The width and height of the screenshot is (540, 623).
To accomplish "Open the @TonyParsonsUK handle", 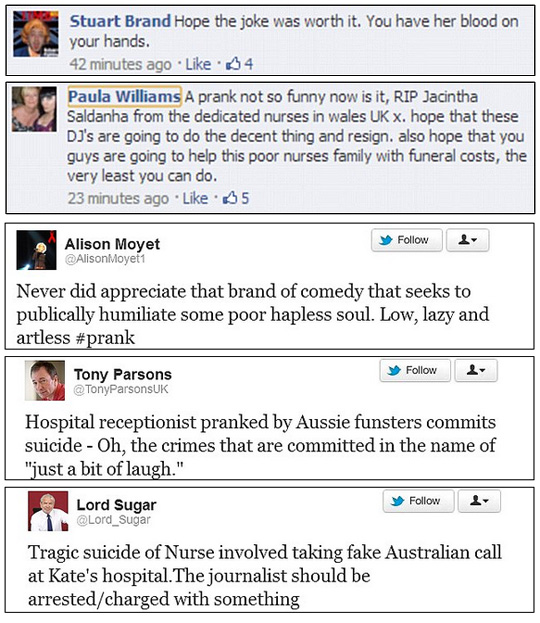I will pyautogui.click(x=121, y=389).
